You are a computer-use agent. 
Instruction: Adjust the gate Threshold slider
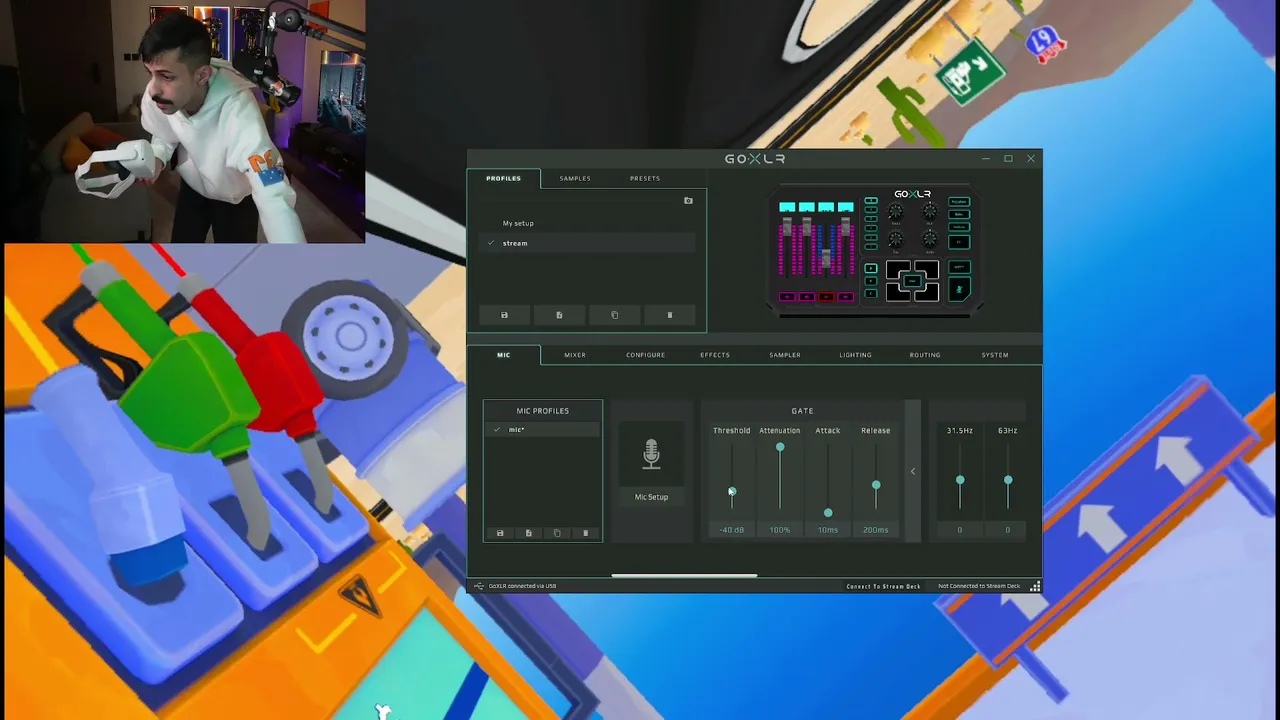coord(732,491)
